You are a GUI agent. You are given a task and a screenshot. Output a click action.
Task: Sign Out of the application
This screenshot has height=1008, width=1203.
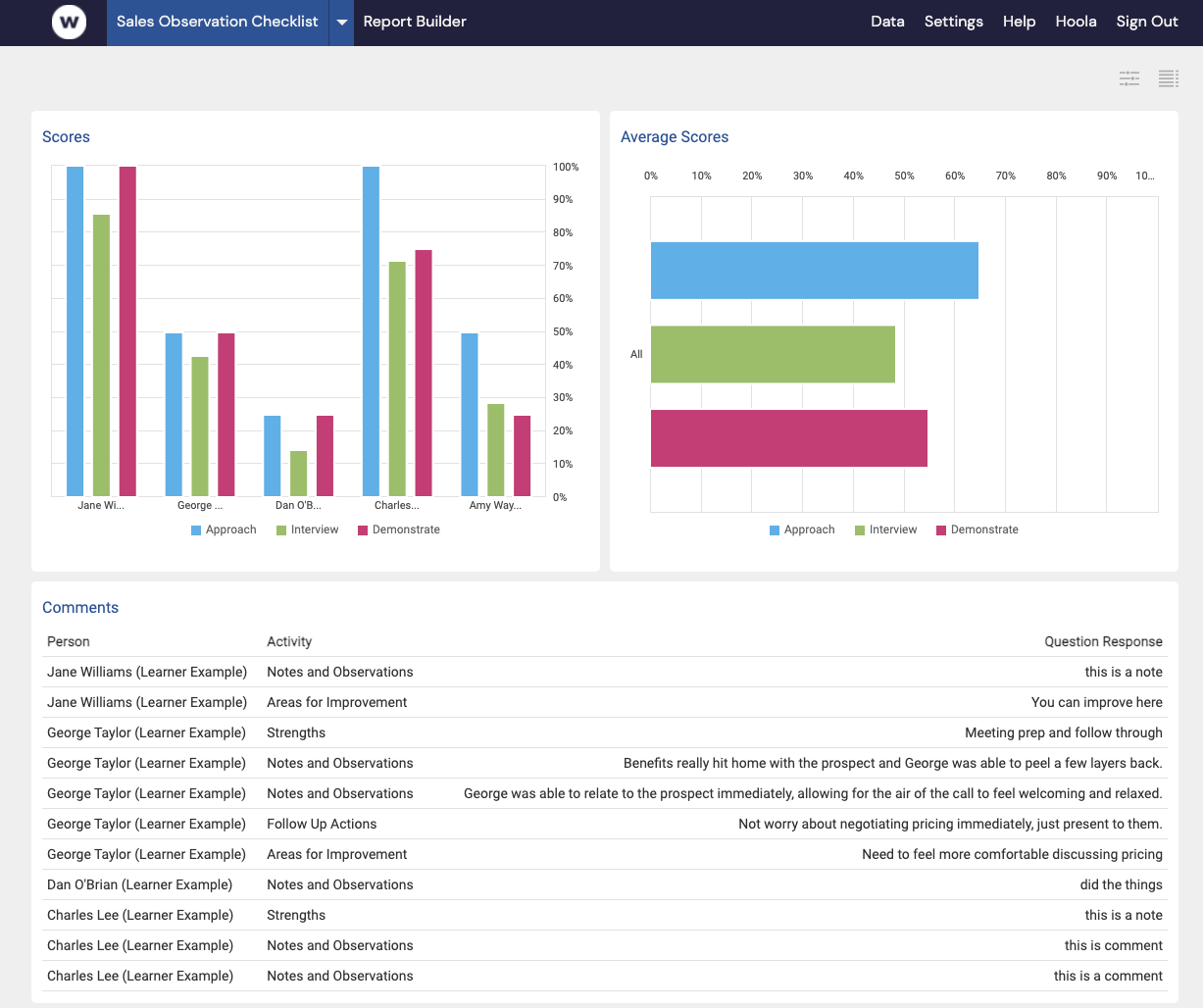(x=1146, y=21)
